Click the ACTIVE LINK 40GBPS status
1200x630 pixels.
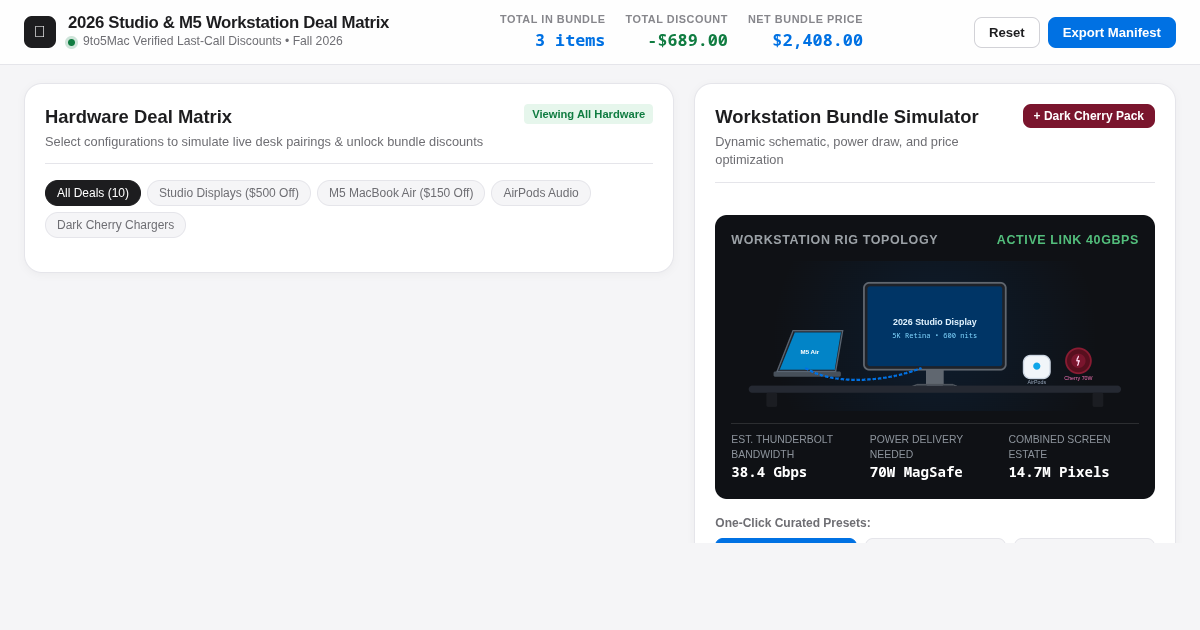(x=1068, y=240)
